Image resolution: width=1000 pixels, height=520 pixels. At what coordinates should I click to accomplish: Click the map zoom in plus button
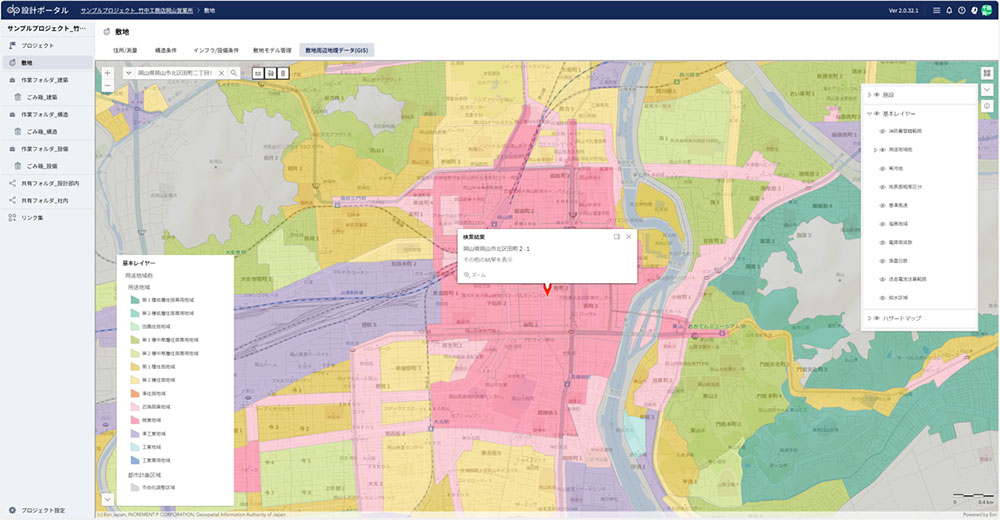pos(107,73)
